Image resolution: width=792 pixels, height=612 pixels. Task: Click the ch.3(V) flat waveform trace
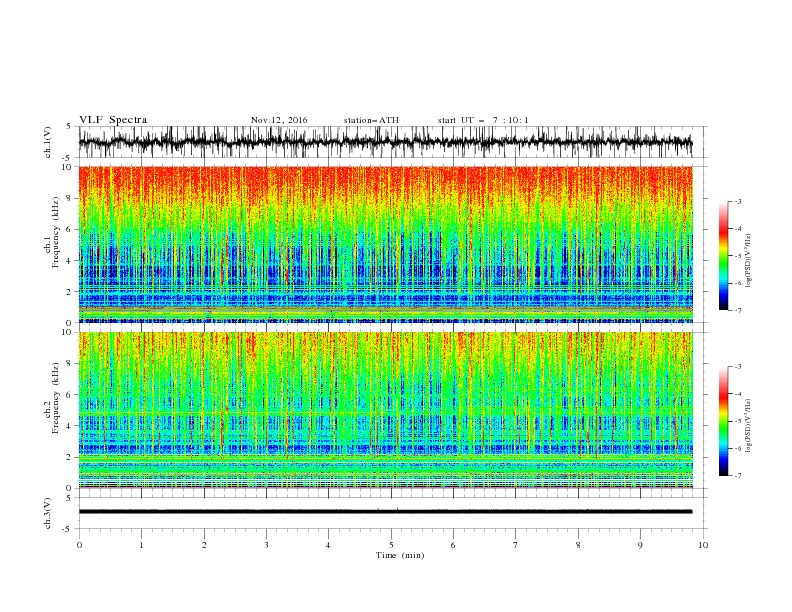[x=385, y=512]
